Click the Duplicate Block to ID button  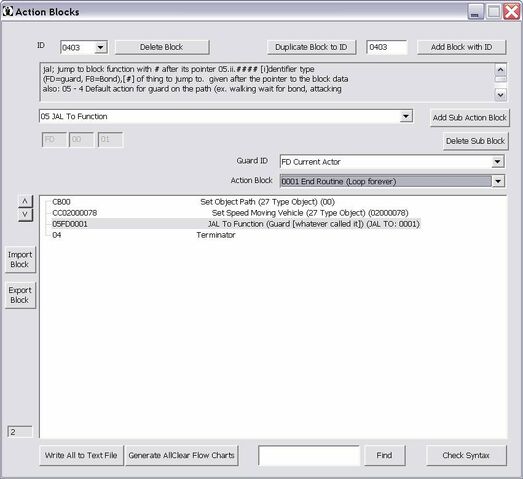(x=311, y=47)
